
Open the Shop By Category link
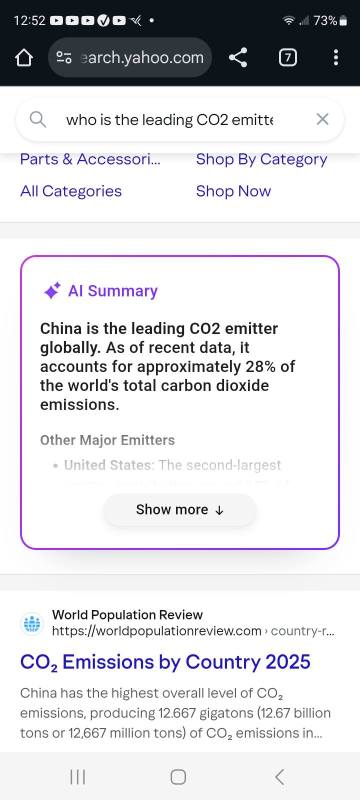[x=262, y=160]
